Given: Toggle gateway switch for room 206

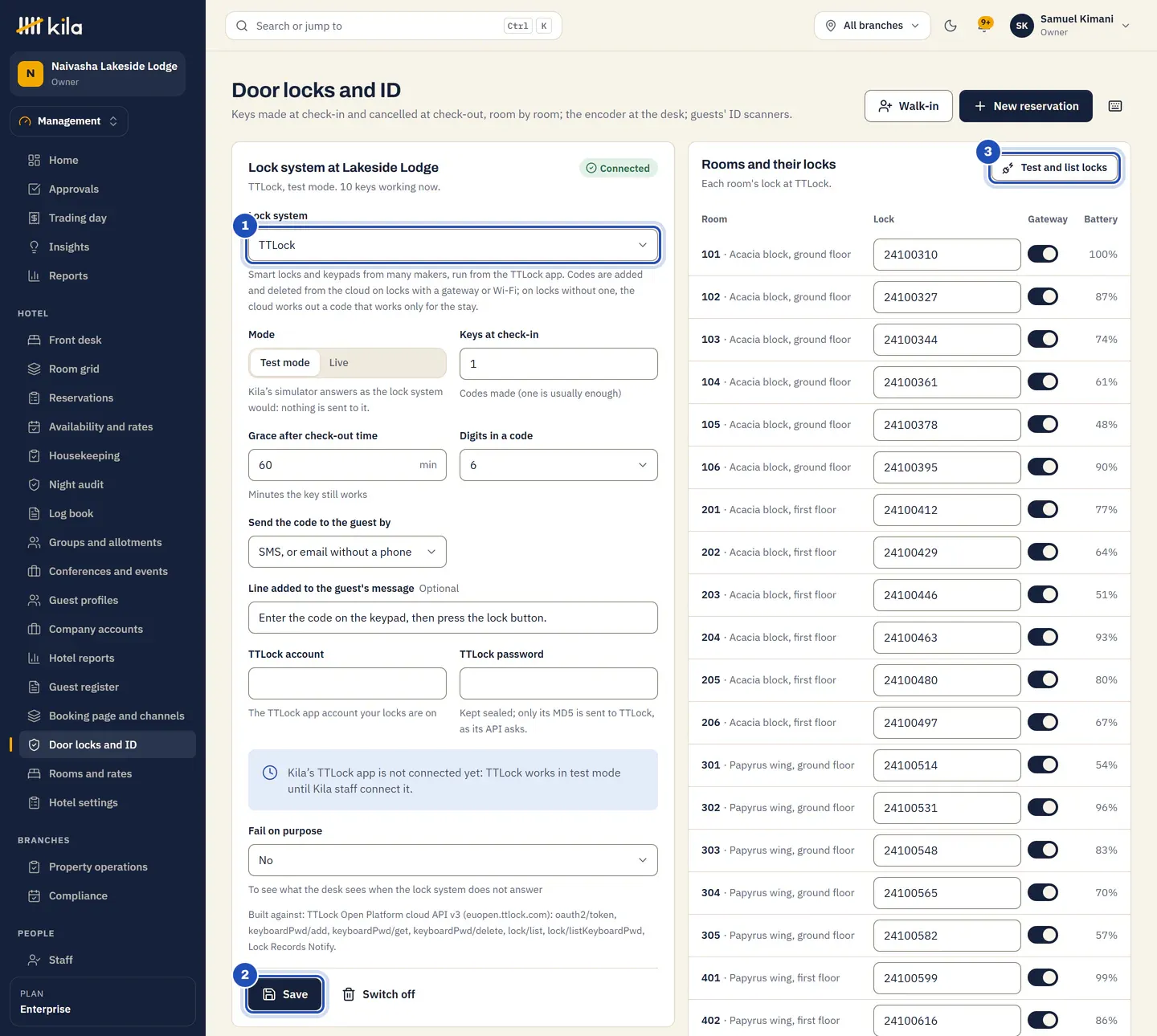Looking at the screenshot, I should coord(1043,722).
